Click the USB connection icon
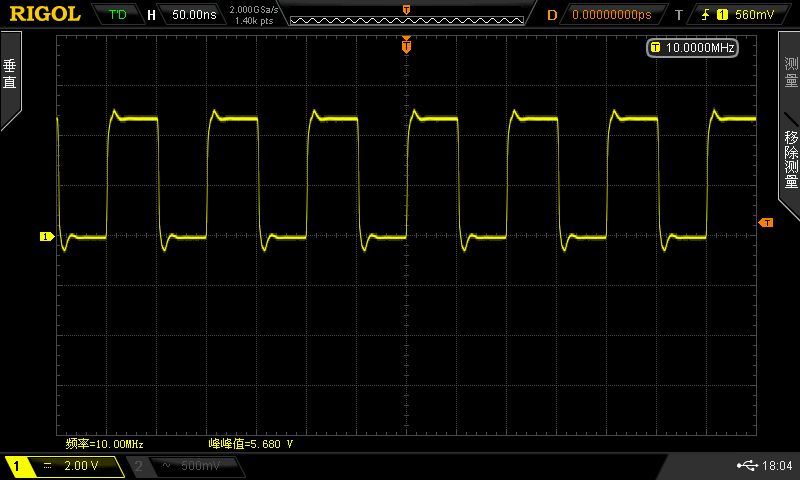Screen dimensions: 800x480 (747, 465)
